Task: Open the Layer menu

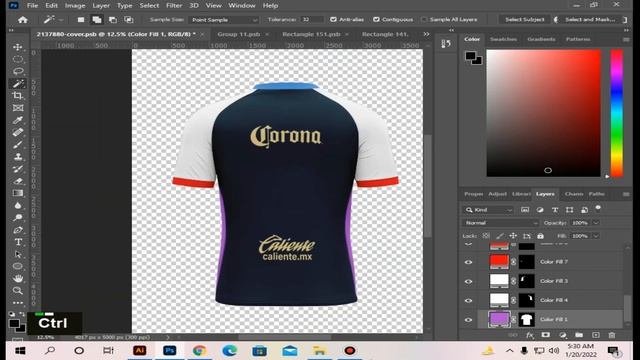Action: coord(101,6)
